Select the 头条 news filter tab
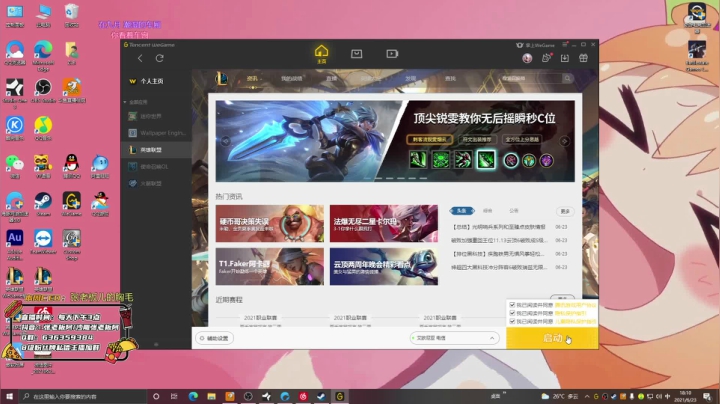The width and height of the screenshot is (720, 404). coord(461,211)
